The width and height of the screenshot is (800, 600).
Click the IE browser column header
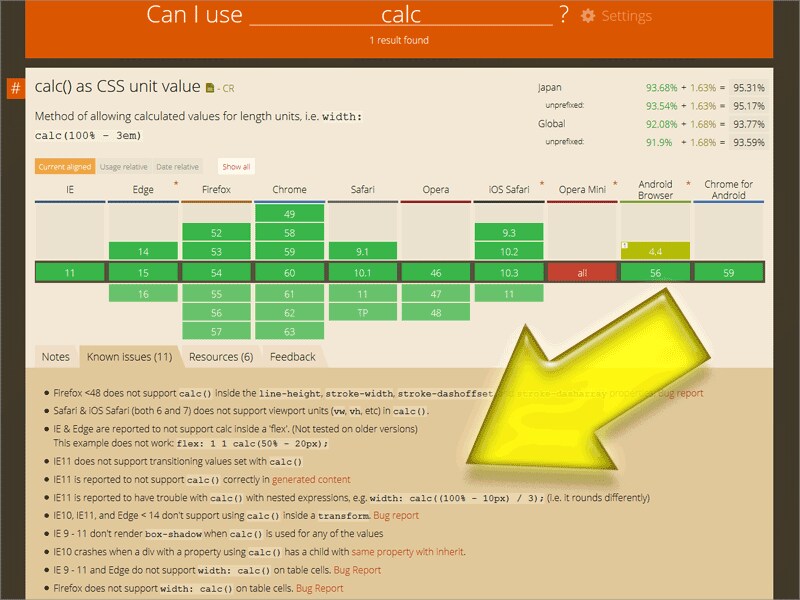point(70,190)
